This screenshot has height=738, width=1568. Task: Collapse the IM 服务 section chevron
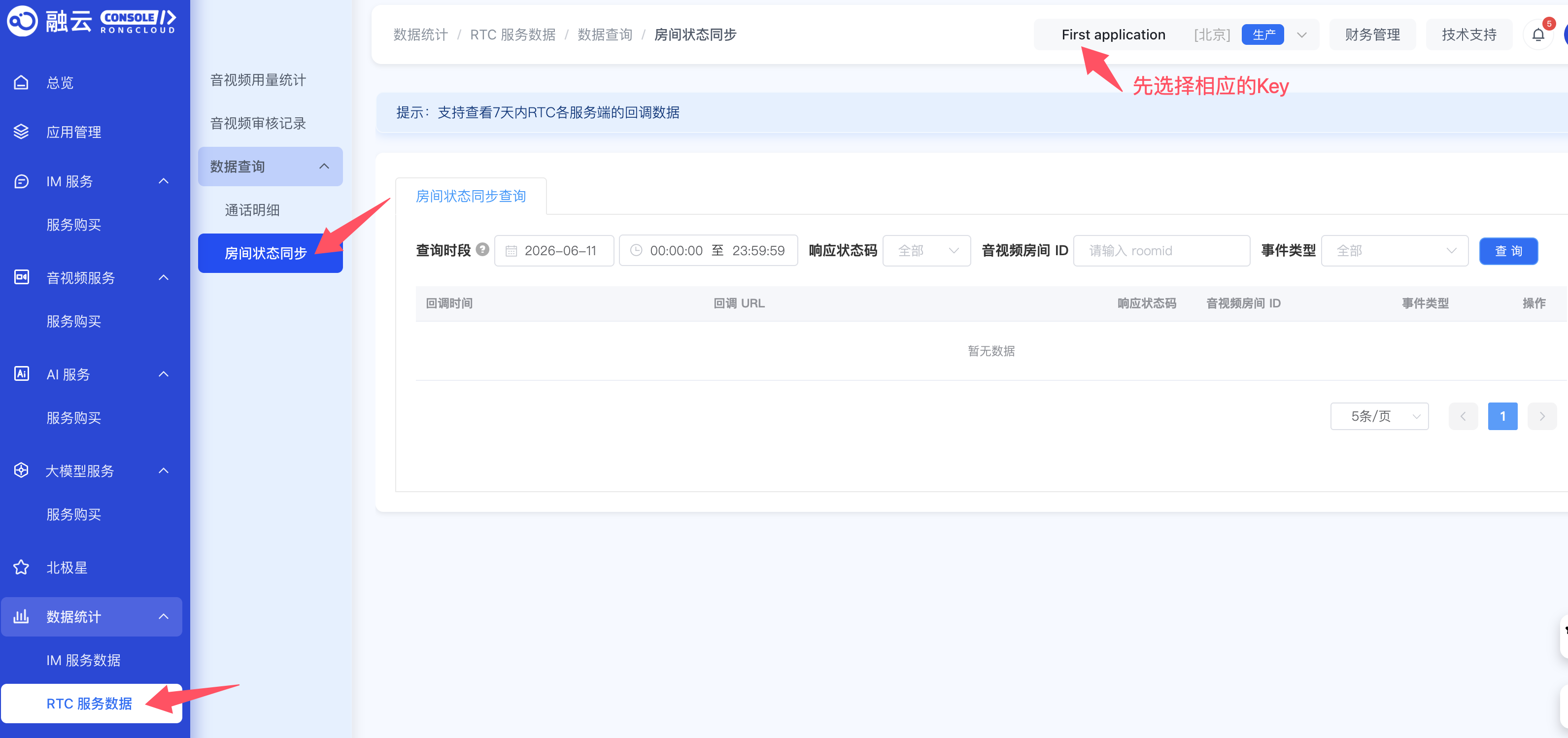coord(163,181)
